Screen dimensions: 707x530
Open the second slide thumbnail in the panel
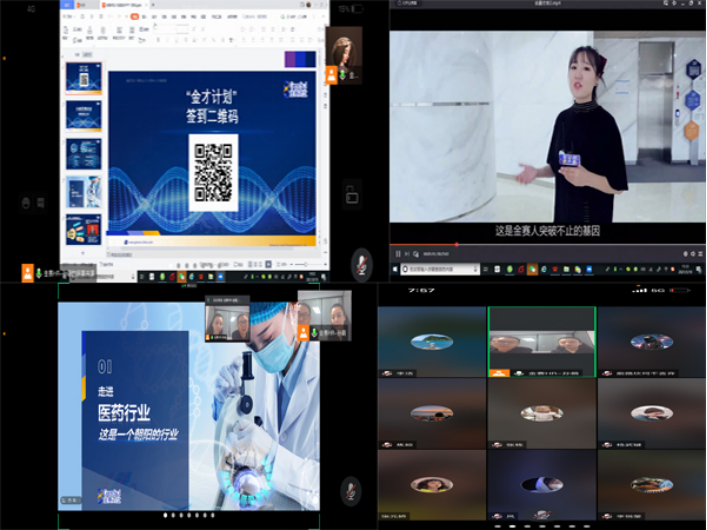pos(84,115)
